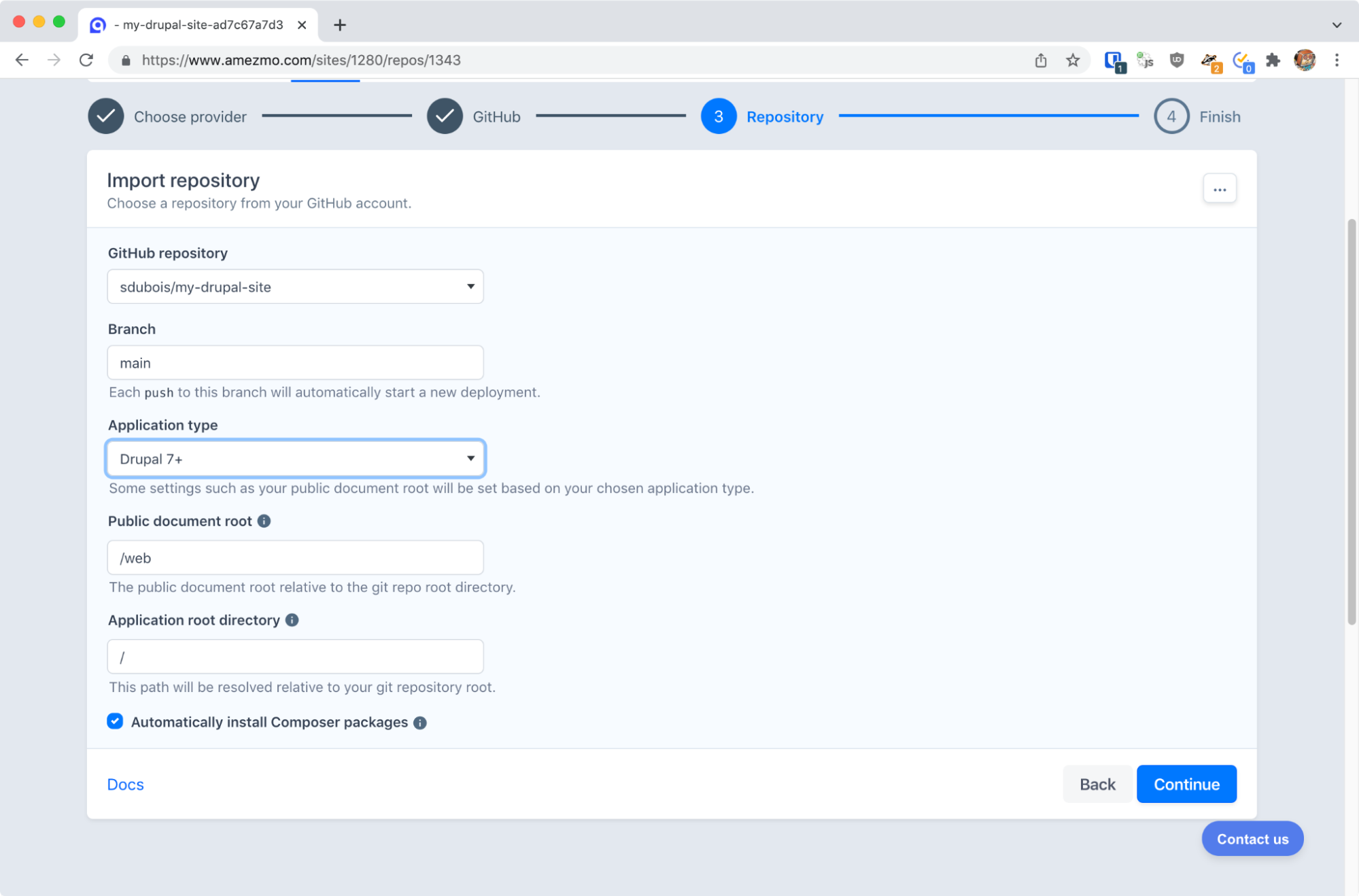Viewport: 1359px width, 896px height.
Task: Click the extension icon with orange badge 2
Action: [x=1211, y=62]
